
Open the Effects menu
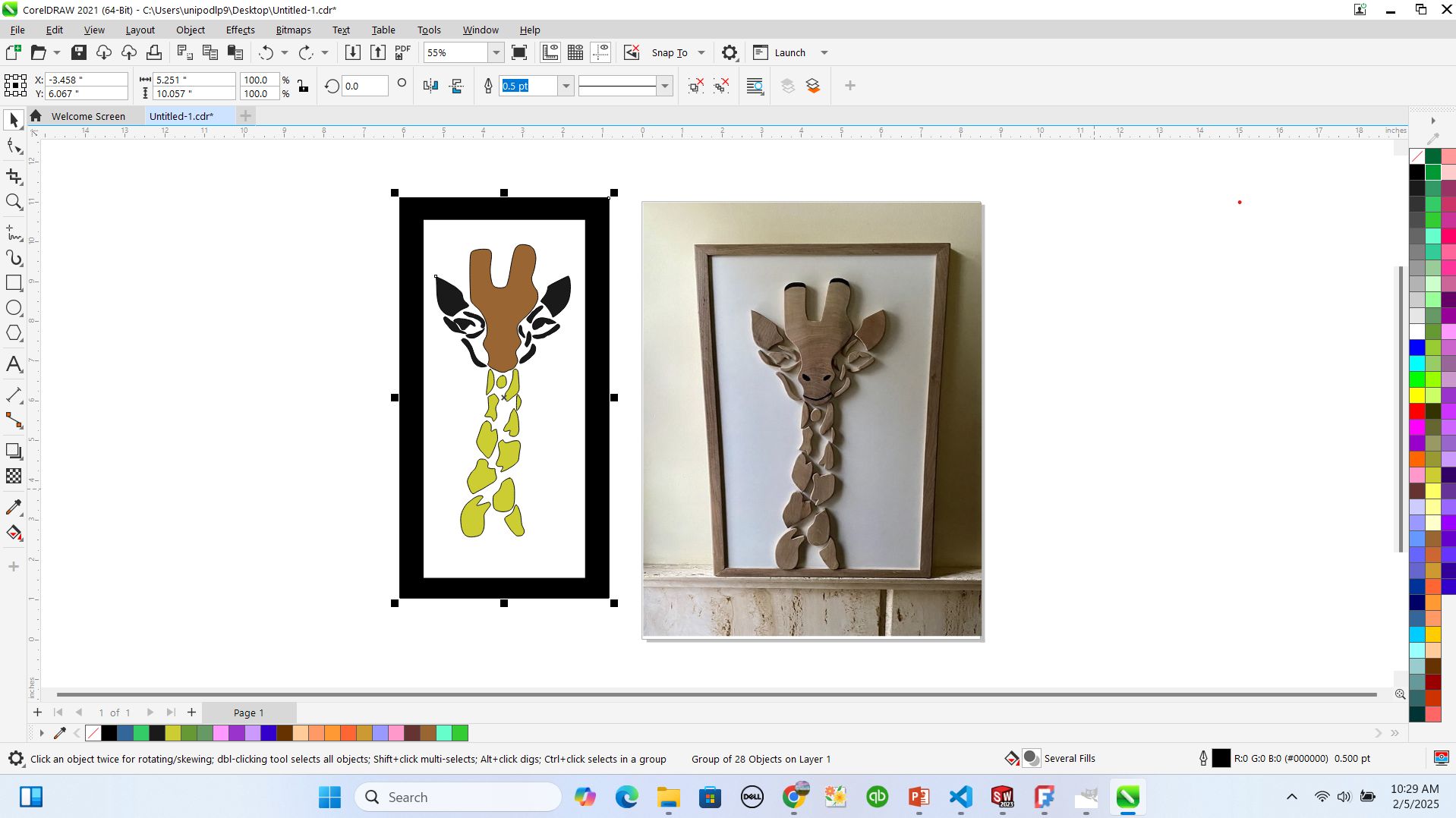(x=240, y=30)
